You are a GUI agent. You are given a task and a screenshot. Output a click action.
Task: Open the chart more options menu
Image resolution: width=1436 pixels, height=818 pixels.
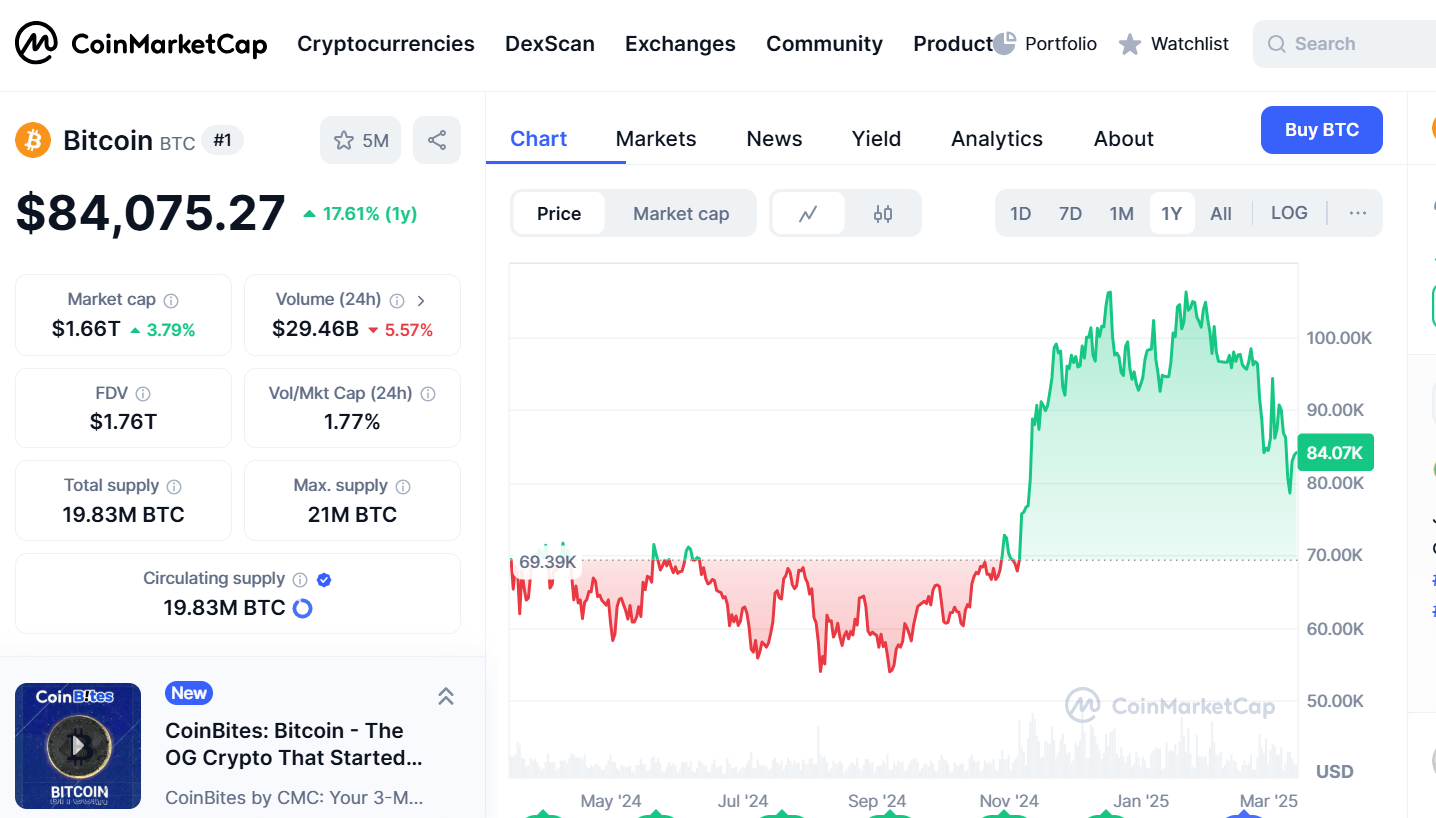click(x=1357, y=213)
